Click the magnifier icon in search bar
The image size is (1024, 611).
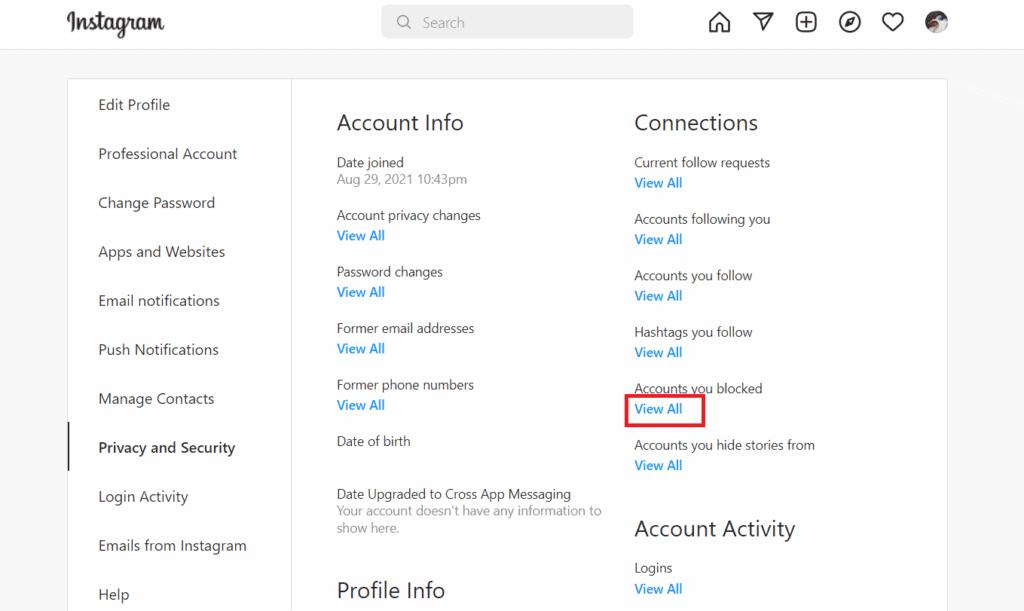pyautogui.click(x=404, y=22)
